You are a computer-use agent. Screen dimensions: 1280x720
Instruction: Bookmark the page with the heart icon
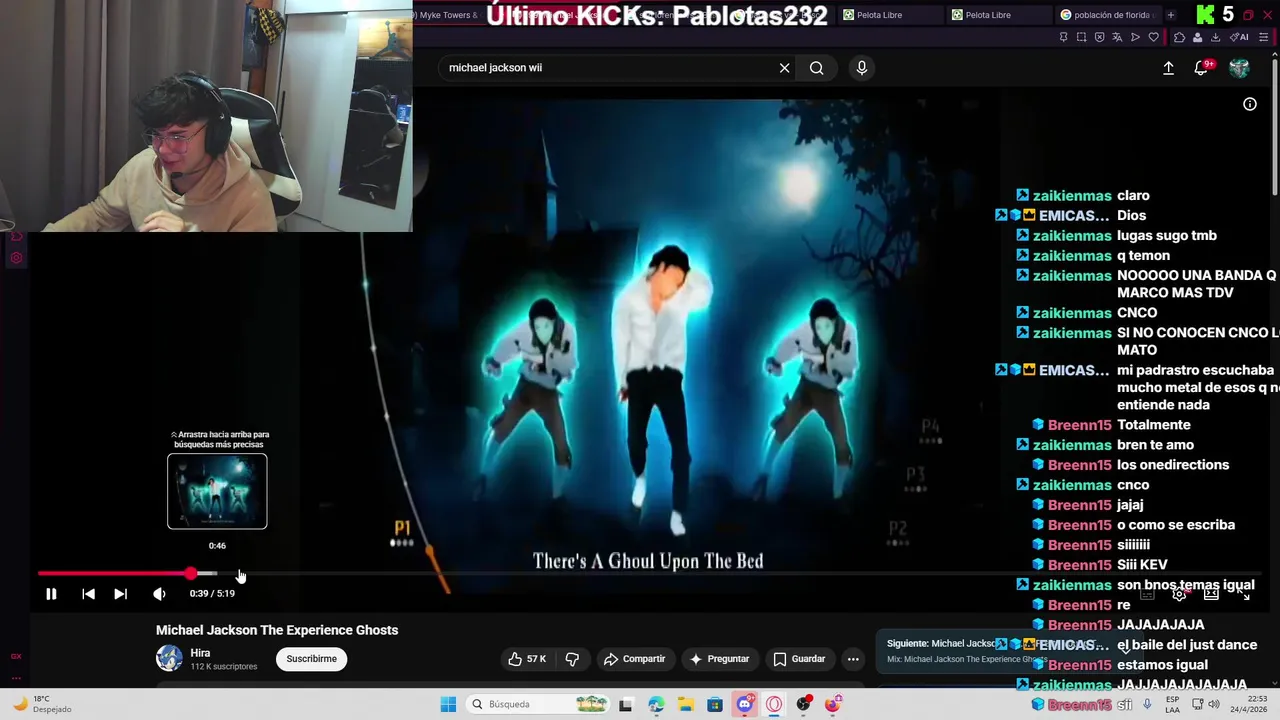coord(1153,37)
